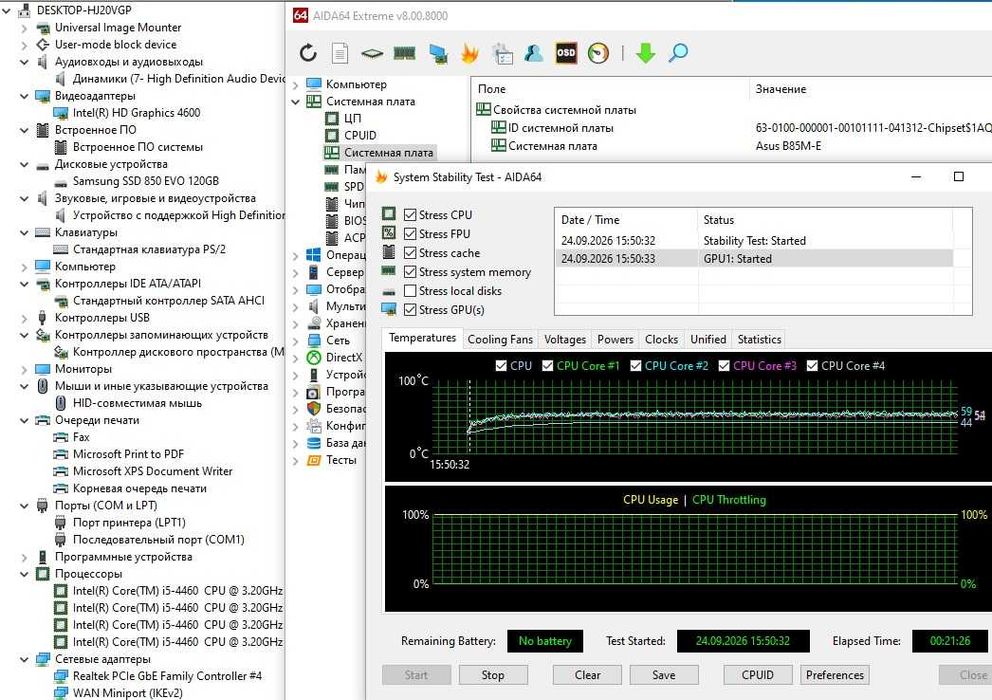Switch to Statistics tab
The height and width of the screenshot is (700, 992).
759,339
